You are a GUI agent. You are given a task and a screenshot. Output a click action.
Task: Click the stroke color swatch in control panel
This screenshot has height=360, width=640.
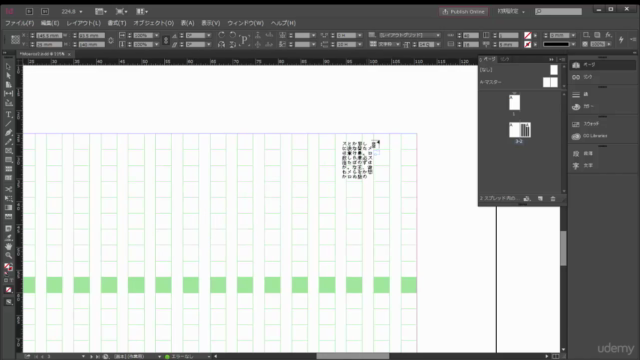pyautogui.click(x=527, y=44)
